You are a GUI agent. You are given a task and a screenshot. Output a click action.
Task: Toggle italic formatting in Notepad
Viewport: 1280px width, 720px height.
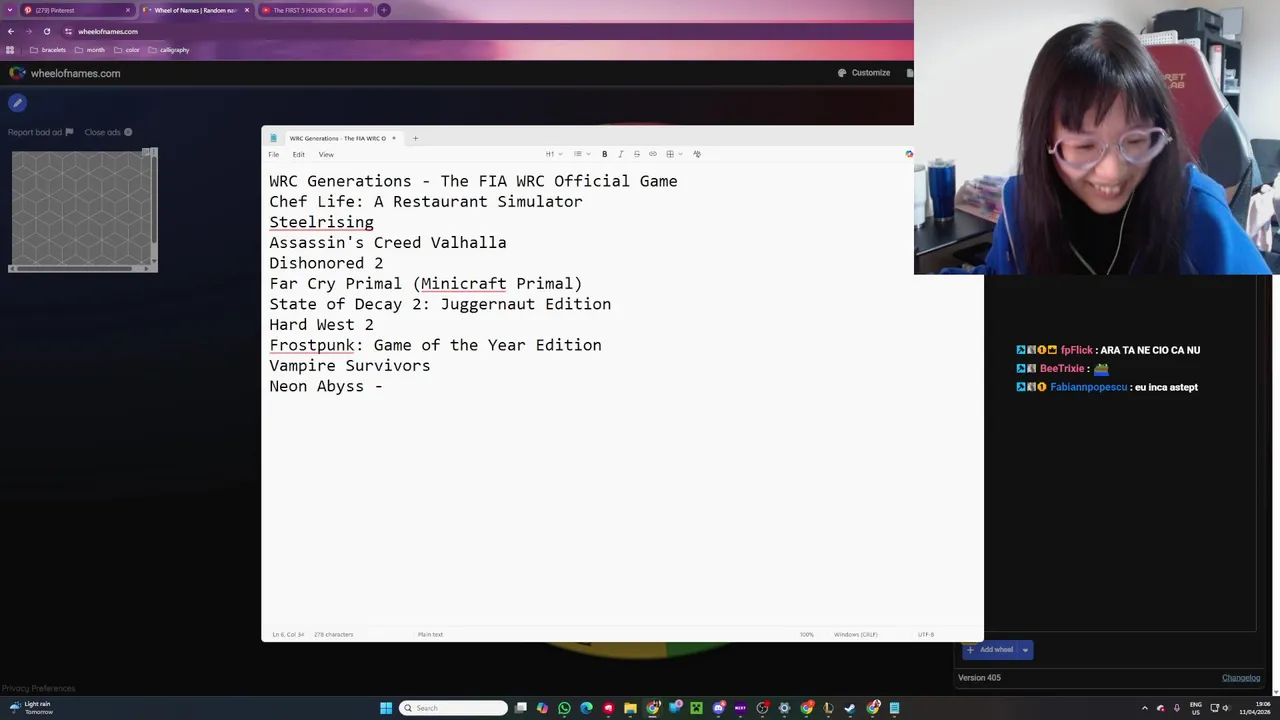(620, 154)
